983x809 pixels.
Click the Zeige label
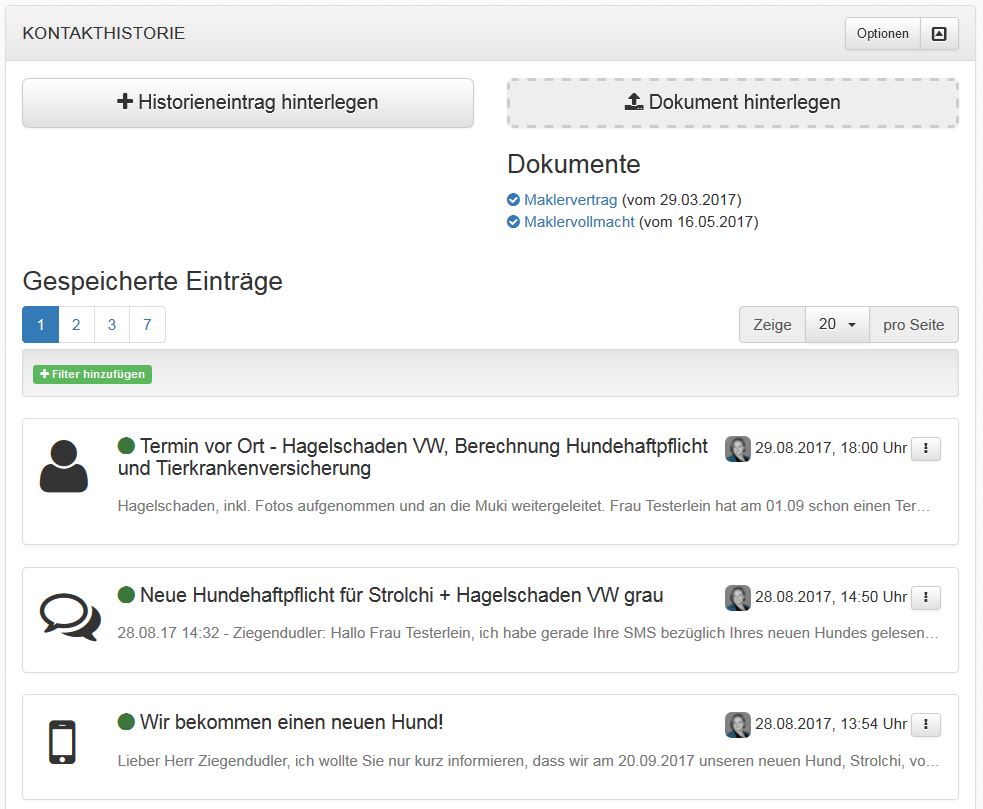click(x=772, y=325)
